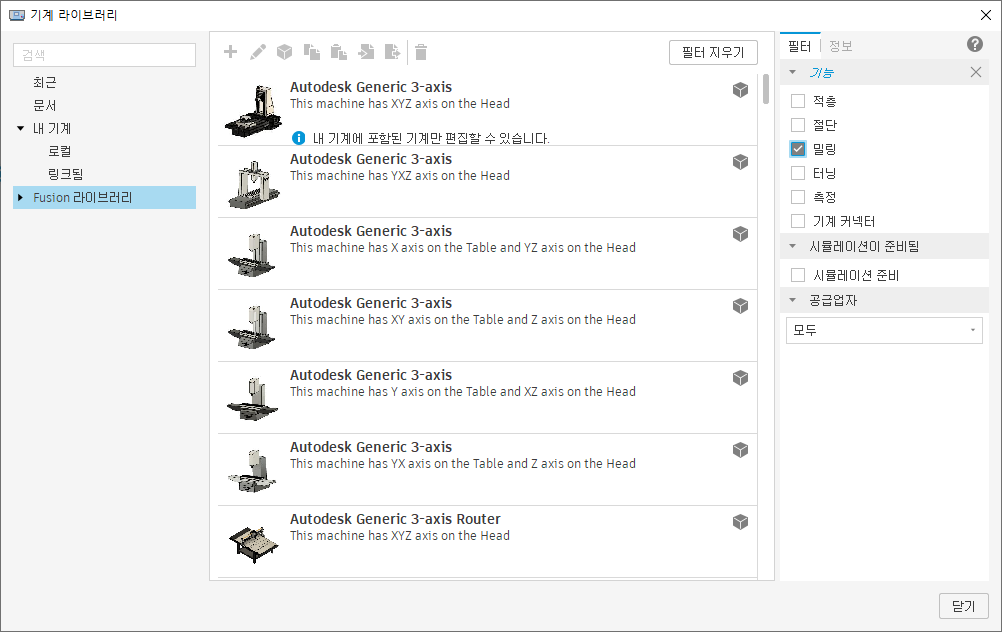Click cube icon on Y Table XZ Head row
This screenshot has height=632, width=1002.
[740, 378]
